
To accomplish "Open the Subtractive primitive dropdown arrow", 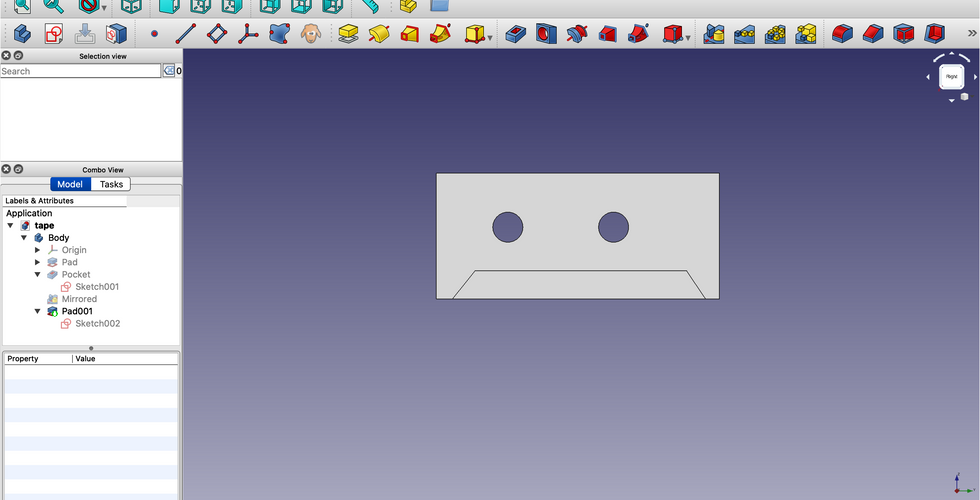I will 688,38.
